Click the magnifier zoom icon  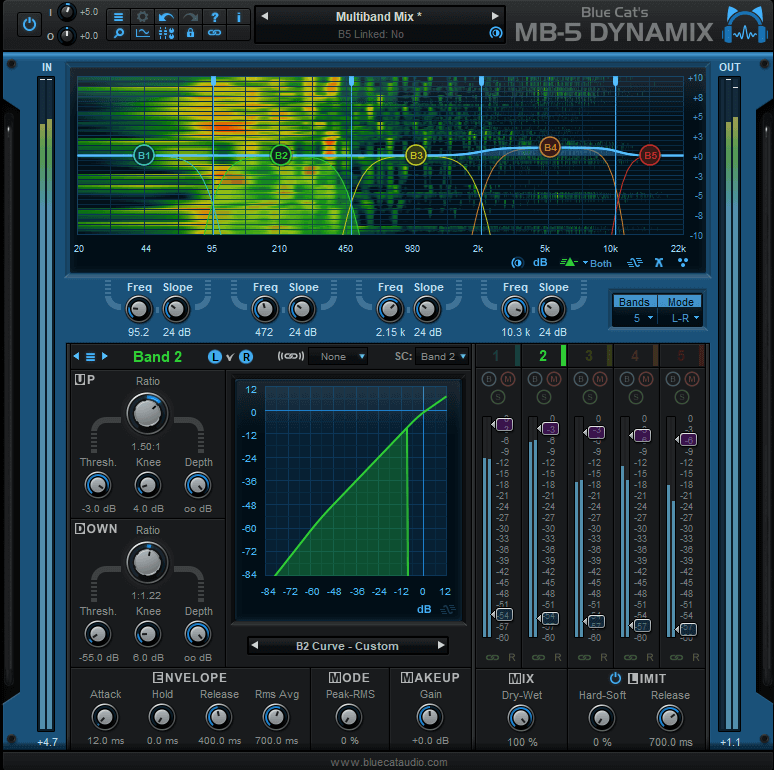point(118,33)
